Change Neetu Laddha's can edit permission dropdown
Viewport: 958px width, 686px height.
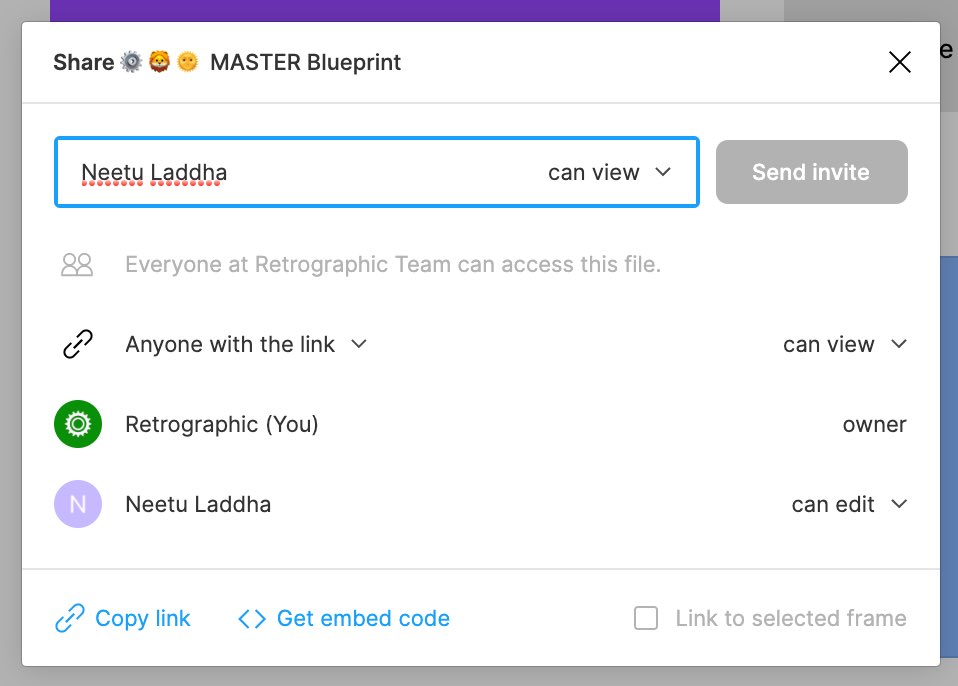(x=851, y=504)
